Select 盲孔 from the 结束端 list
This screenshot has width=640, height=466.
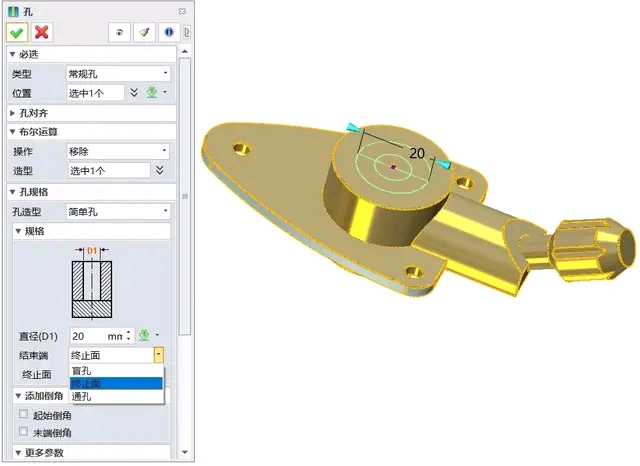[x=116, y=371]
